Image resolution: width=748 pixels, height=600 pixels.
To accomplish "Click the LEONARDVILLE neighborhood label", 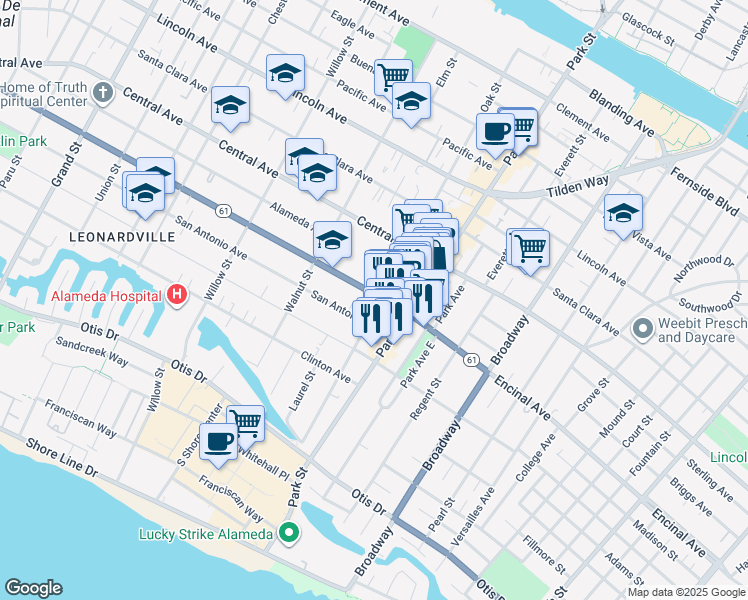I will 122,237.
